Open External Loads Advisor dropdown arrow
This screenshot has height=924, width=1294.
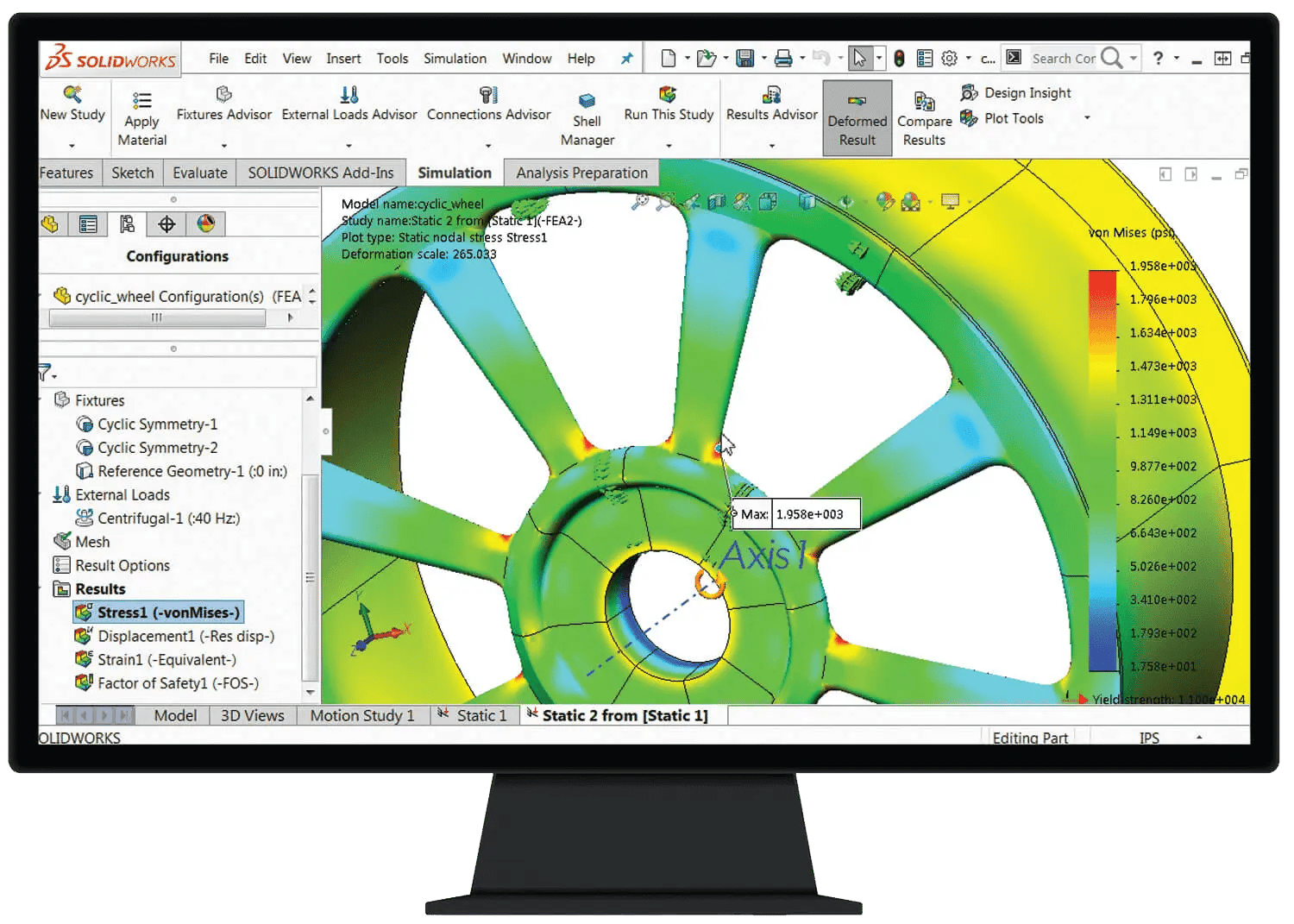point(349,146)
